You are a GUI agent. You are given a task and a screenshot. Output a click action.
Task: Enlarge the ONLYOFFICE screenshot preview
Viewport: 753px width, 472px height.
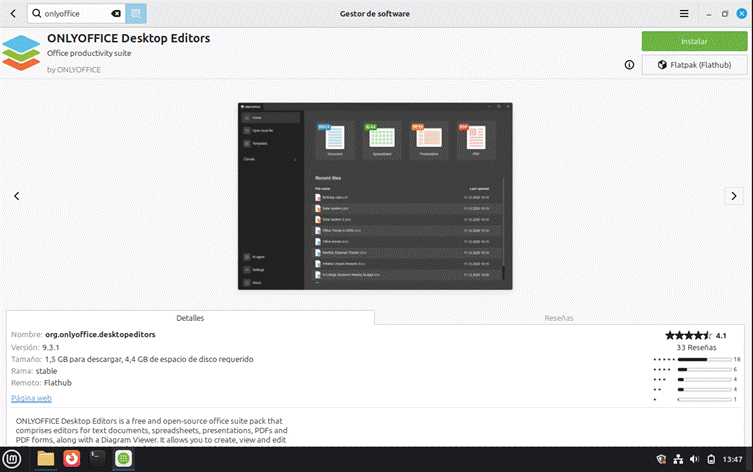pos(375,196)
